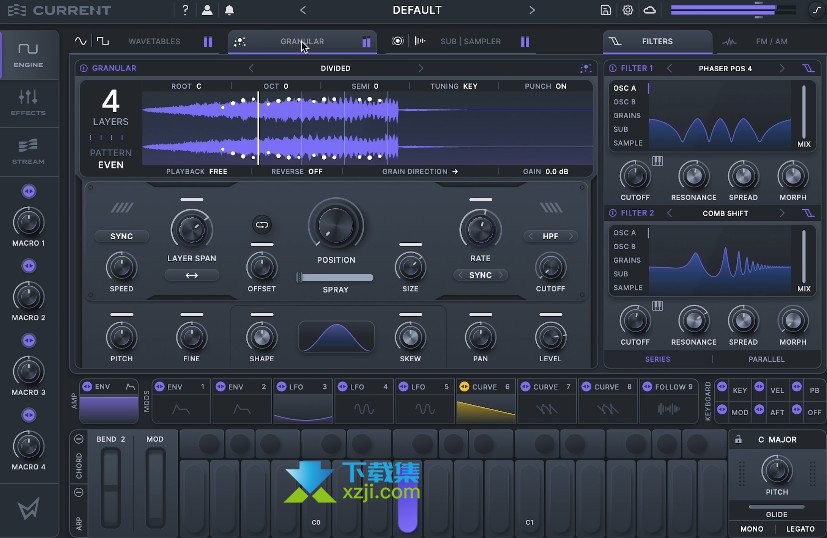
Task: Click the grain shape curve display
Action: [x=336, y=337]
